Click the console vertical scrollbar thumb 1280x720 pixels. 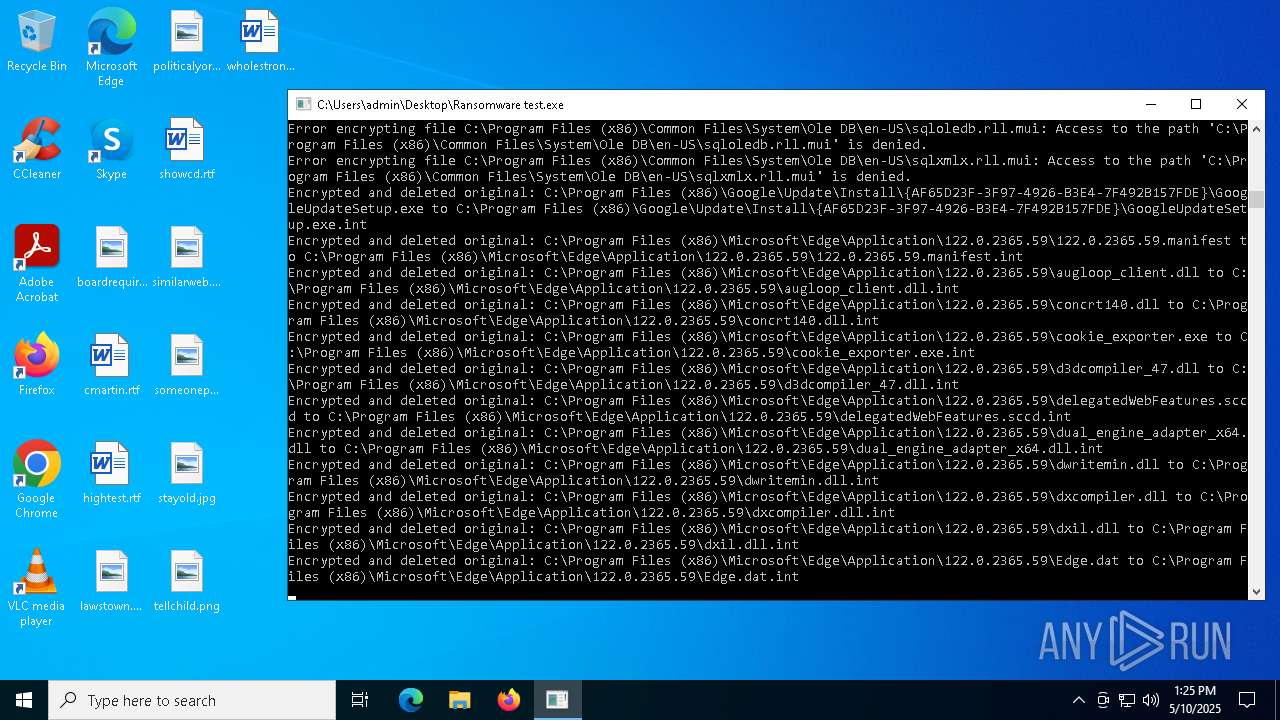1257,199
